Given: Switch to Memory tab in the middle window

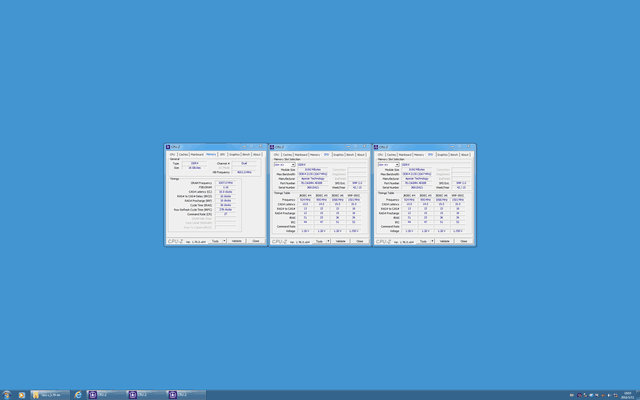Looking at the screenshot, I should (x=315, y=155).
